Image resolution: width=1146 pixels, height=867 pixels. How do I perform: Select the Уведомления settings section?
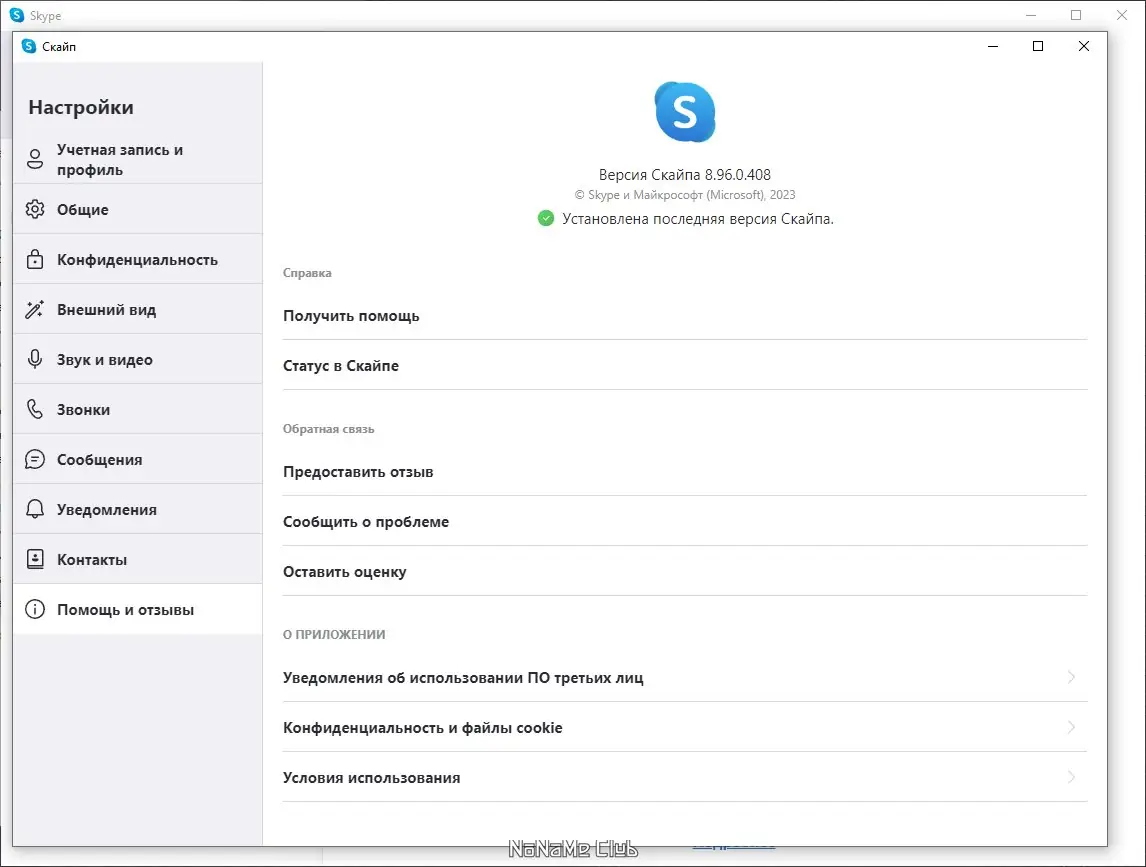coord(137,509)
